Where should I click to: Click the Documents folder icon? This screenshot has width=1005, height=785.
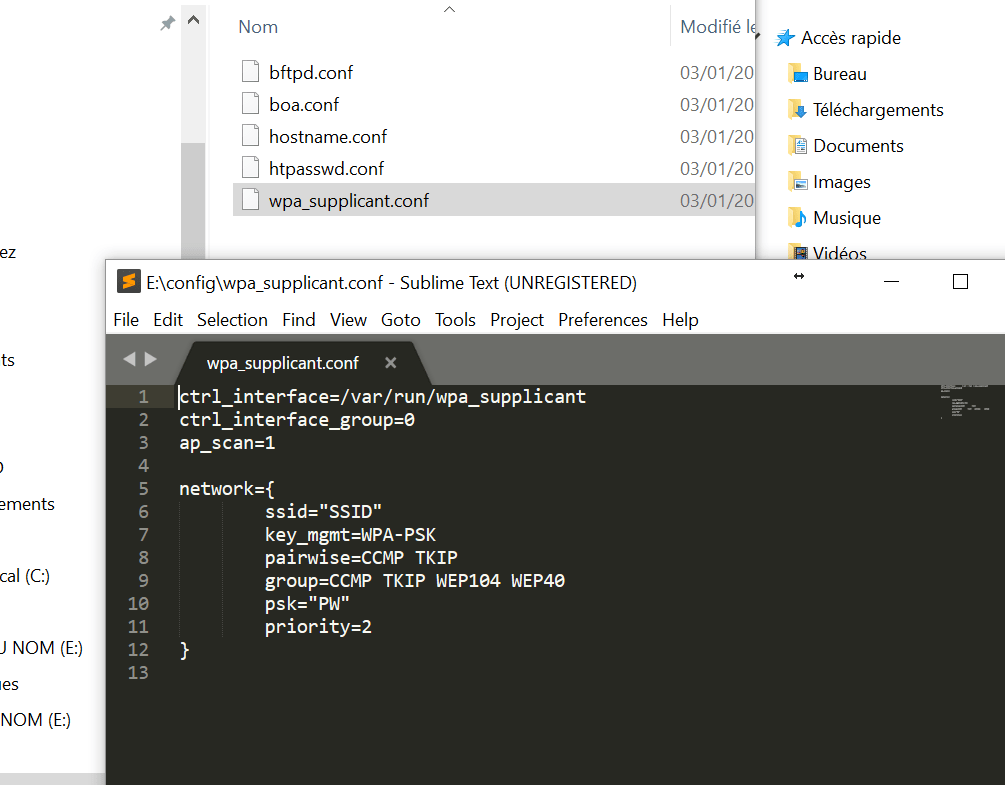(797, 145)
